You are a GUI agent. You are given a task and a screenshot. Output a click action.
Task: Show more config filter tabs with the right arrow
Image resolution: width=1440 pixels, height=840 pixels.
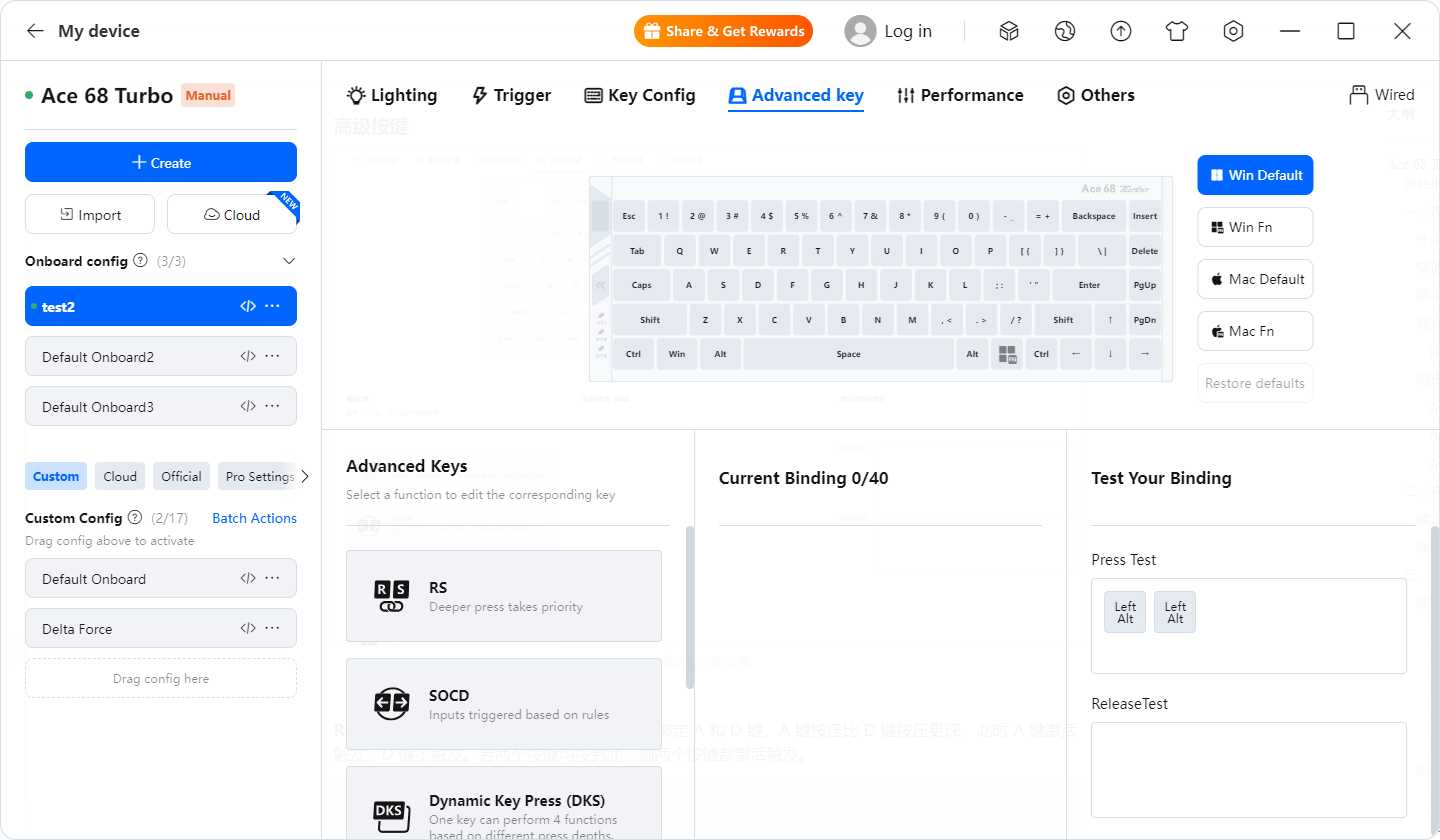[305, 476]
